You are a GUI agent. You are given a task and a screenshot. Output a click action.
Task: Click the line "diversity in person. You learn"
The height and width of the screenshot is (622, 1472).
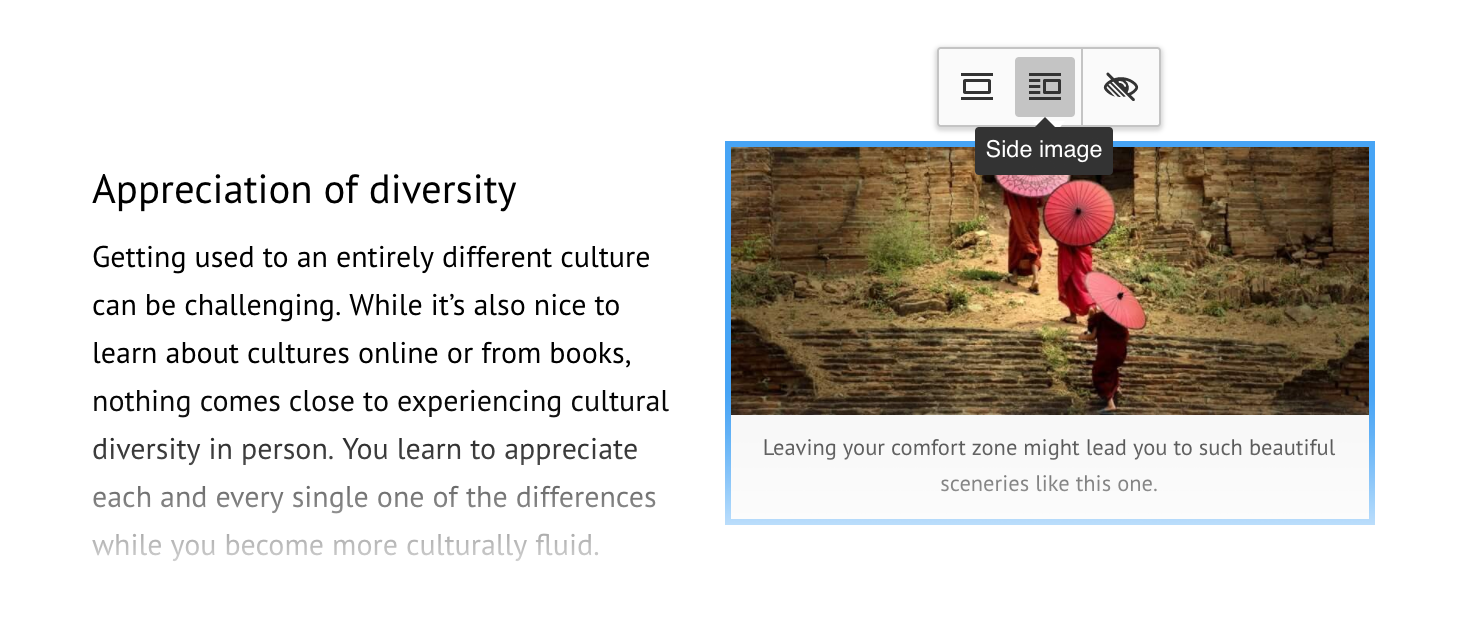[365, 449]
